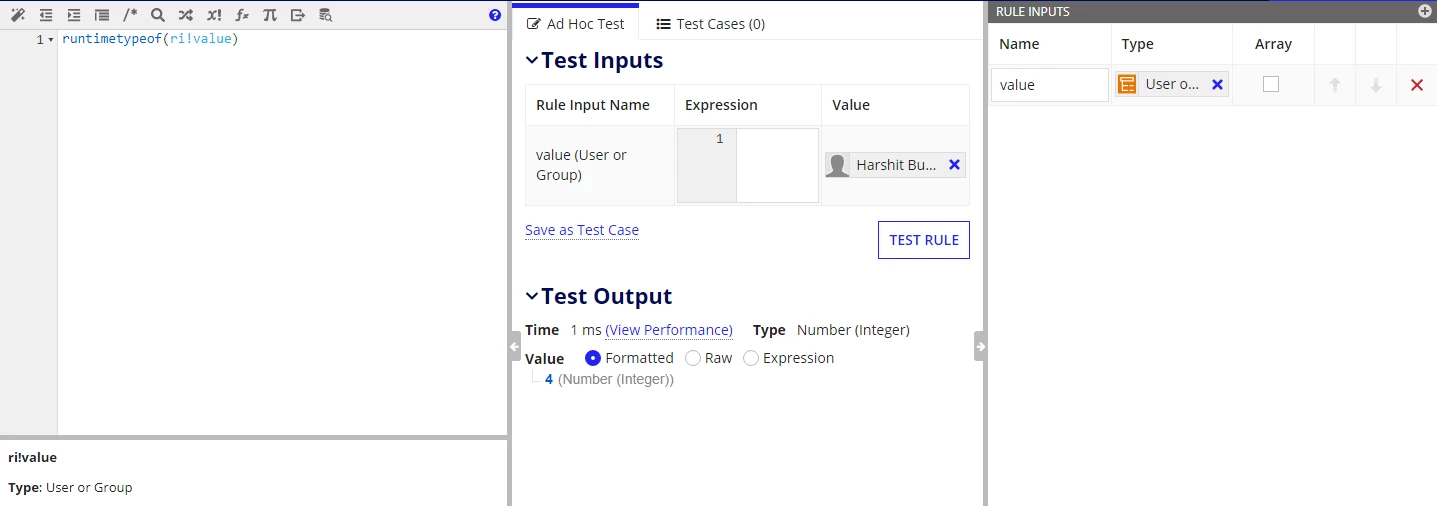This screenshot has width=1437, height=506.
Task: Click the auto-indent lines toolbar icon
Action: point(102,15)
